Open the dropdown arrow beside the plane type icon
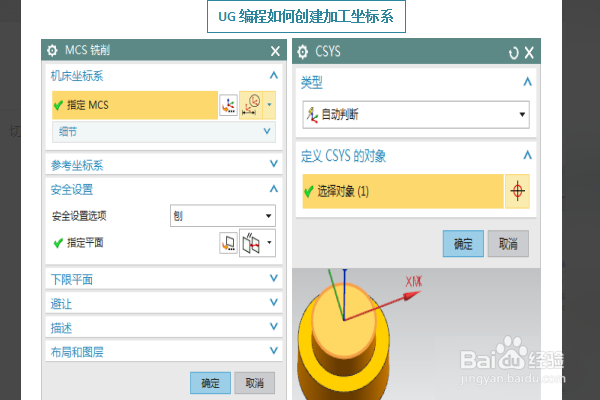 point(269,243)
